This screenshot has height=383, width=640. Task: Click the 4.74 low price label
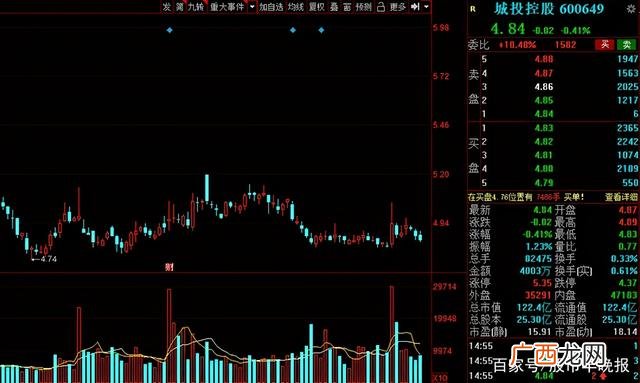(49, 259)
